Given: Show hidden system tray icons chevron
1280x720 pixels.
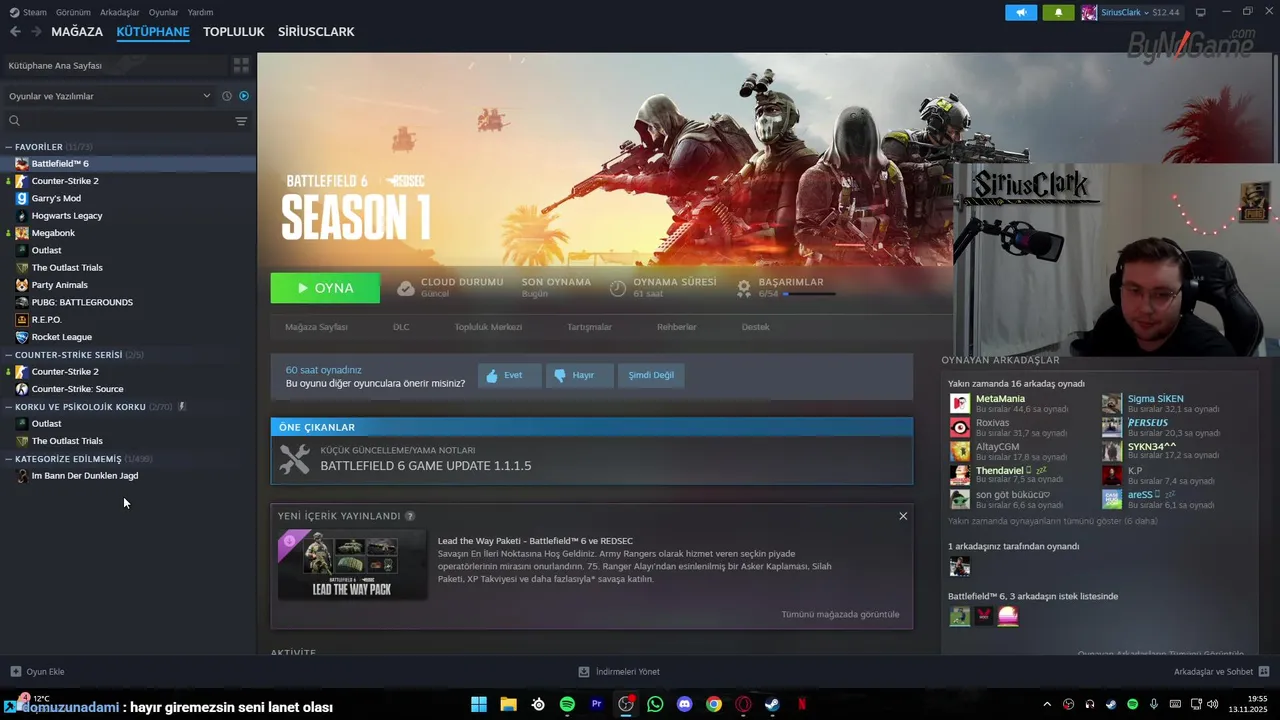Looking at the screenshot, I should [x=1047, y=704].
